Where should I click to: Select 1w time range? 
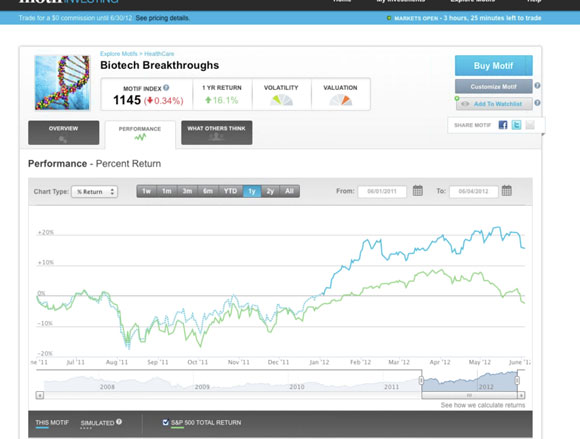coord(146,191)
